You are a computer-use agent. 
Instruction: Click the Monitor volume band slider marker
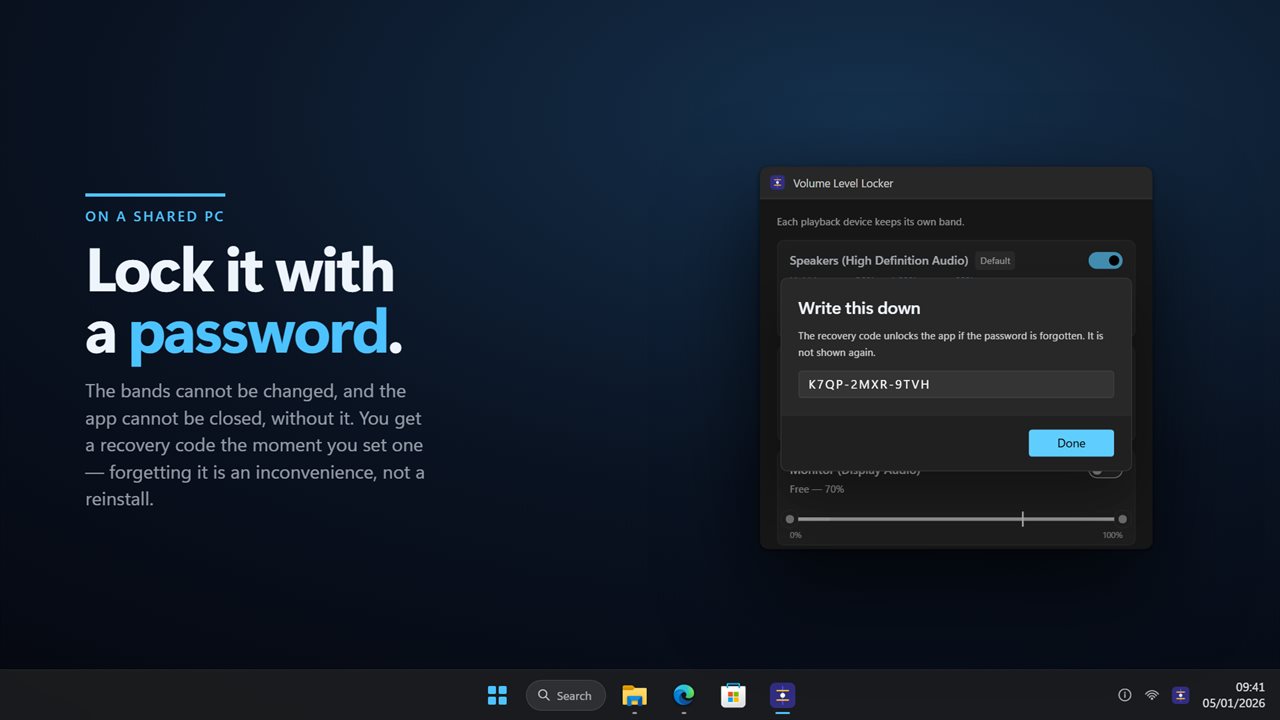pos(1022,519)
